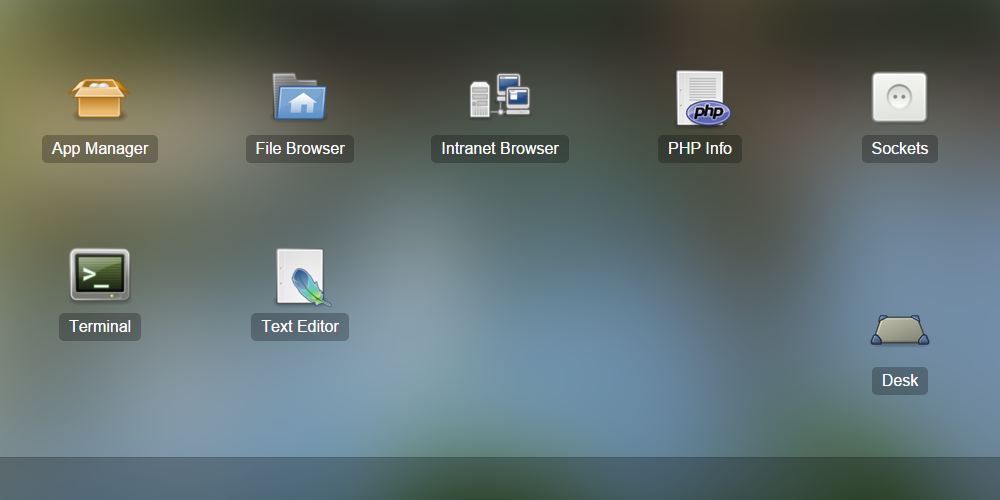Image resolution: width=1000 pixels, height=500 pixels.
Task: Click the "Text Editor" label
Action: [300, 327]
